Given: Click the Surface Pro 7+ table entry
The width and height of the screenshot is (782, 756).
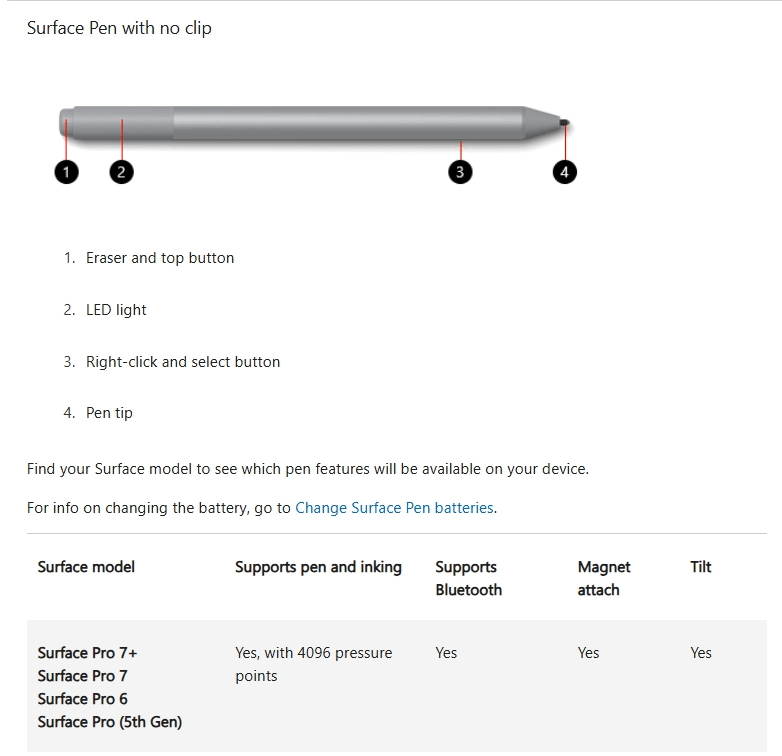Looking at the screenshot, I should [x=87, y=653].
